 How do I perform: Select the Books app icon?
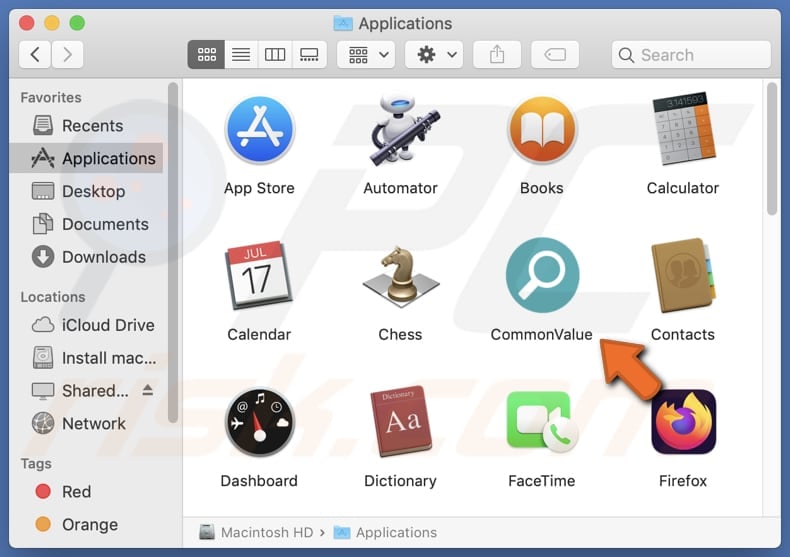click(542, 129)
